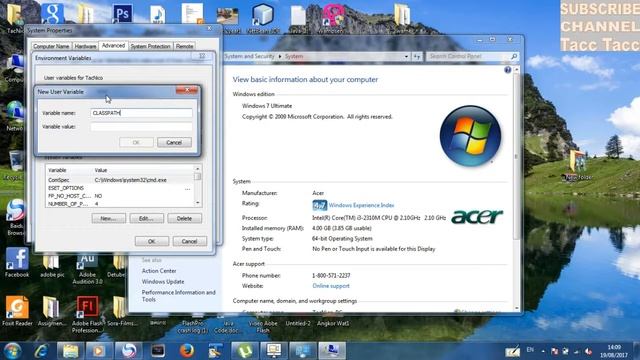Viewport: 640px width, 360px height.
Task: Open the adobe pic folder
Action: (52, 266)
